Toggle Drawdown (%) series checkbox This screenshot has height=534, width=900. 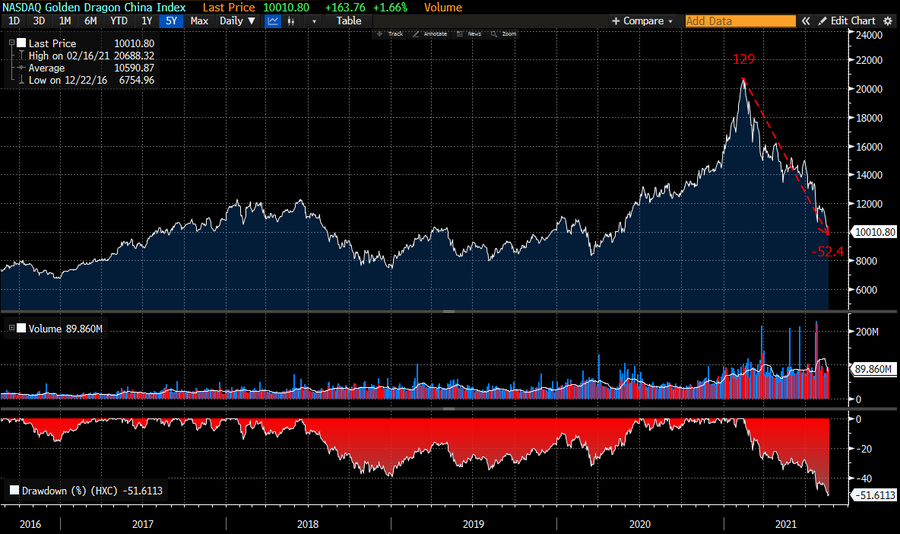(x=14, y=490)
